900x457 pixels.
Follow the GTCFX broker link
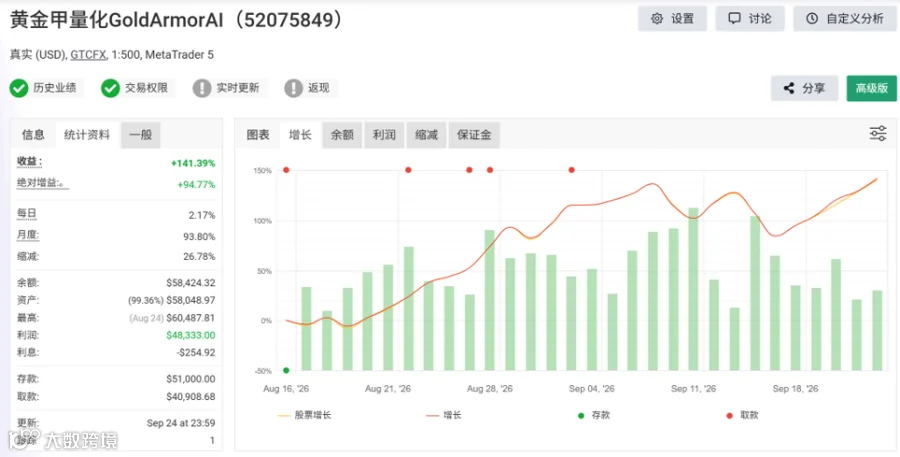pyautogui.click(x=88, y=55)
